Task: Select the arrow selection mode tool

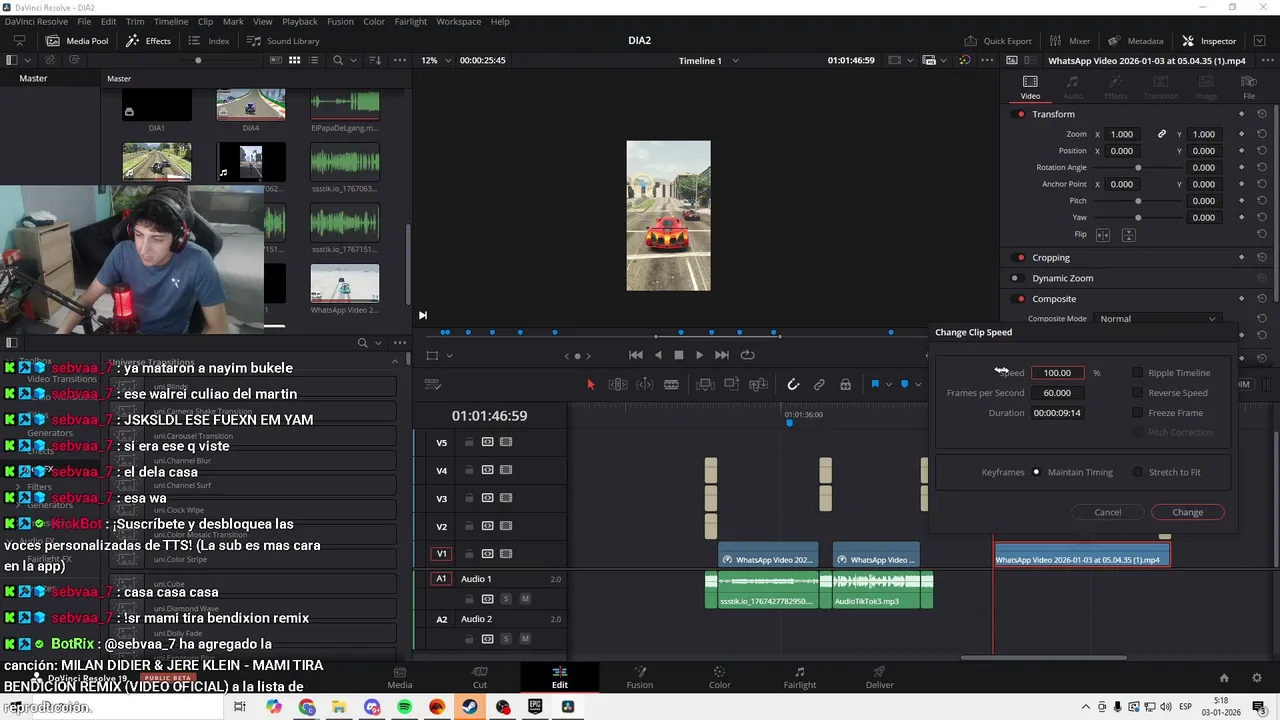Action: click(590, 385)
